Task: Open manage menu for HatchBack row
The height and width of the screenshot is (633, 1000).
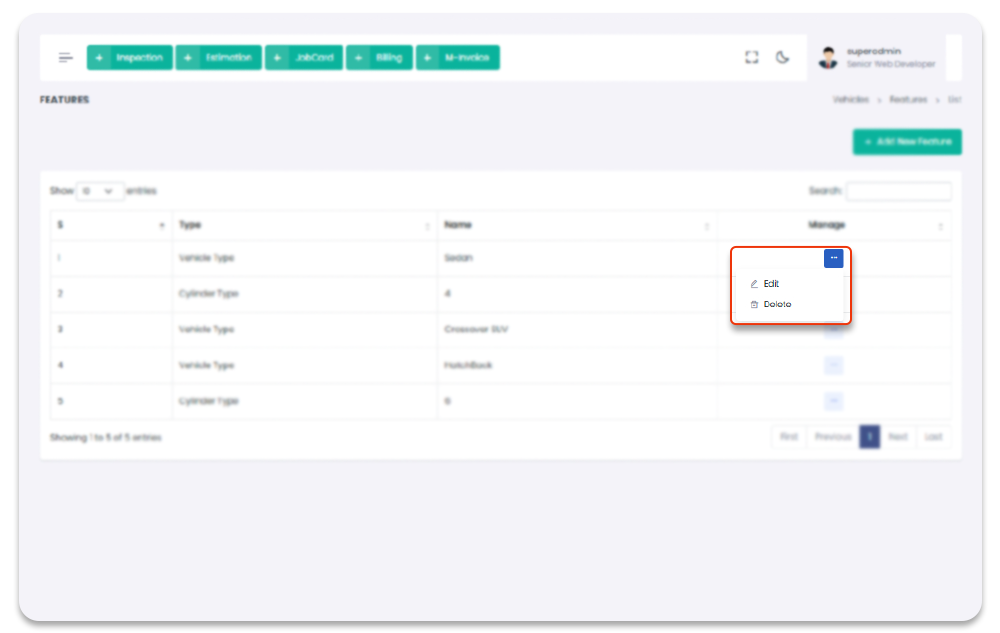Action: [834, 366]
